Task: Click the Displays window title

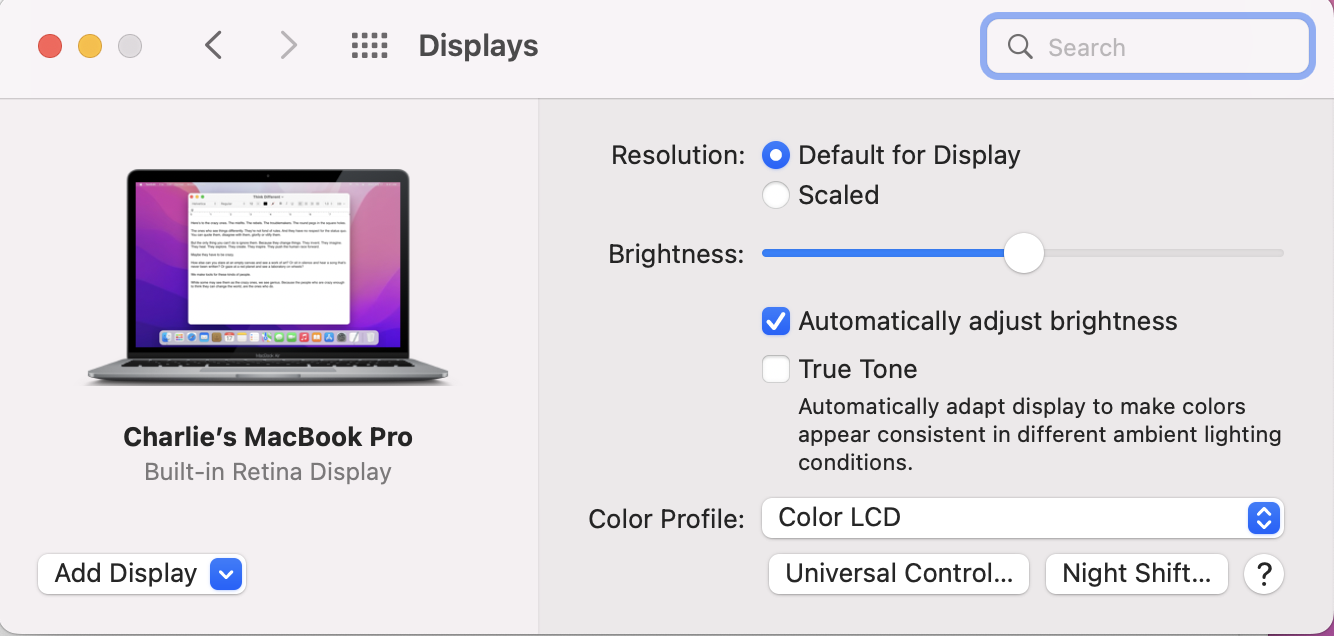Action: point(477,45)
